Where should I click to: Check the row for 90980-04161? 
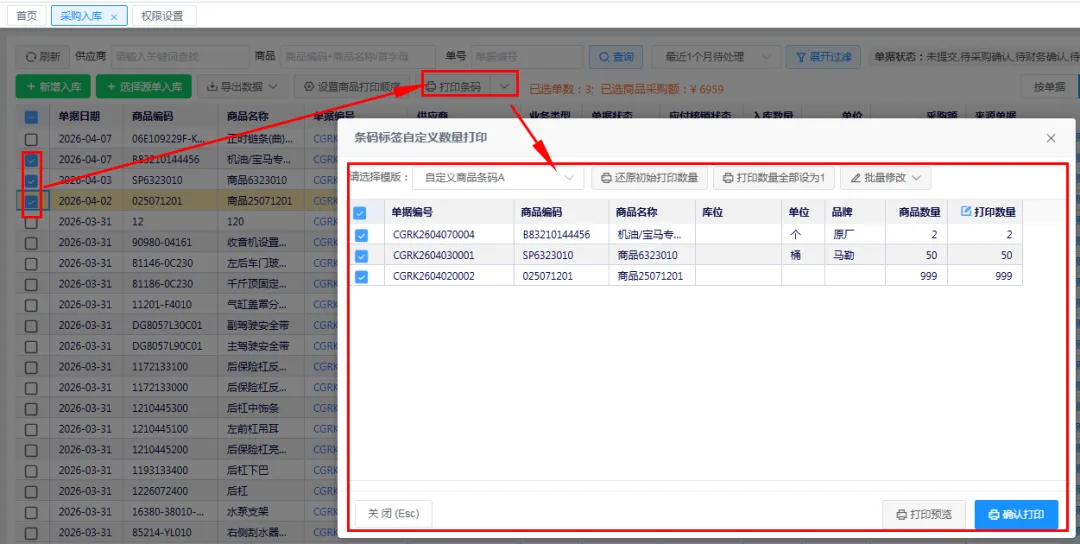[32, 242]
